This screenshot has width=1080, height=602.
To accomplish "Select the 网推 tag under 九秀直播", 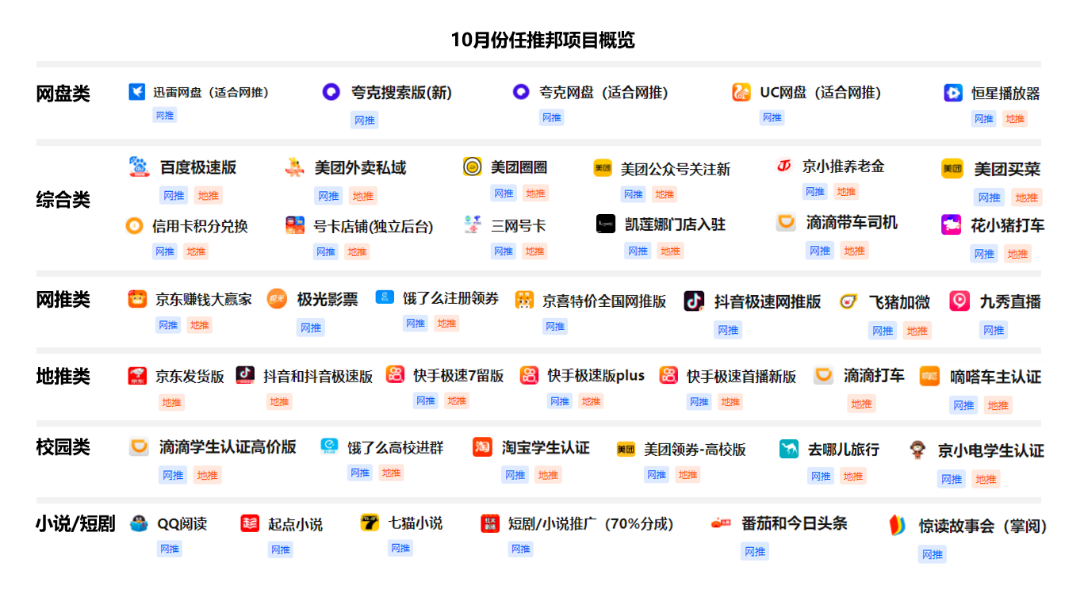I will click(x=993, y=331).
